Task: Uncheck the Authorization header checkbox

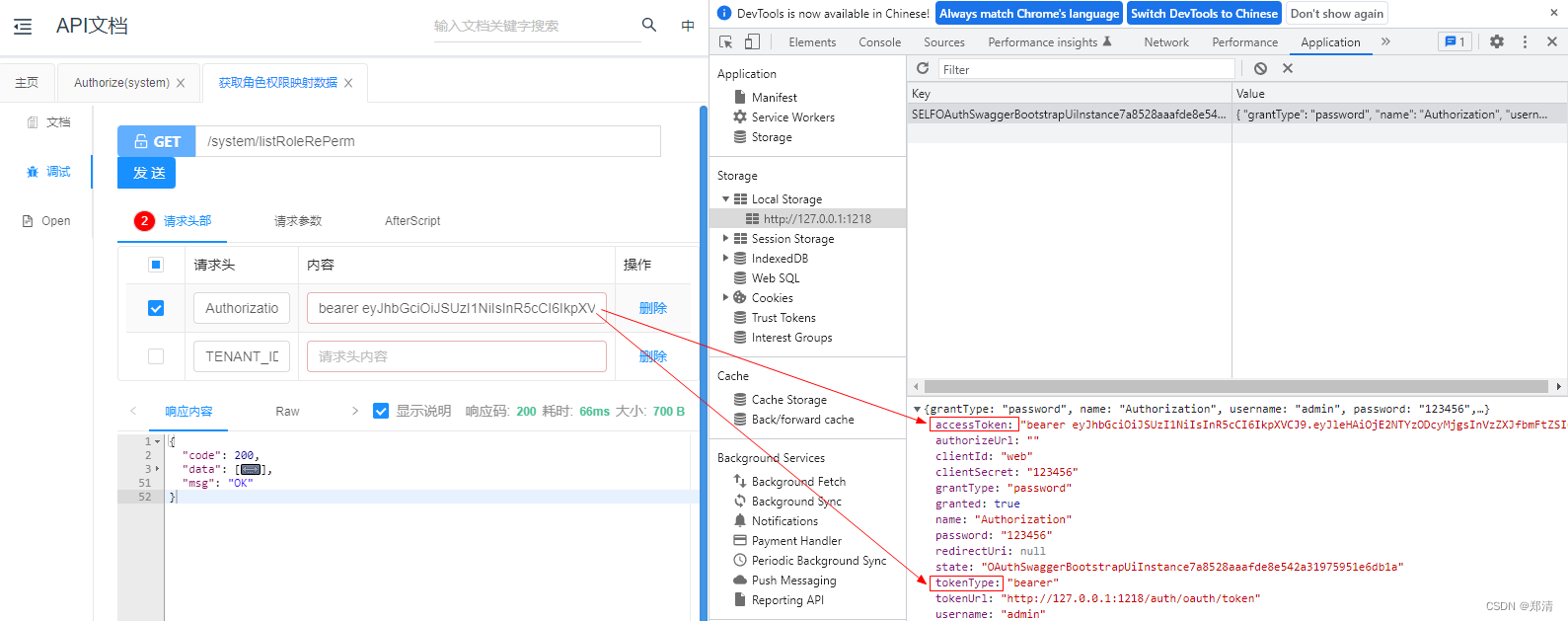Action: point(156,308)
